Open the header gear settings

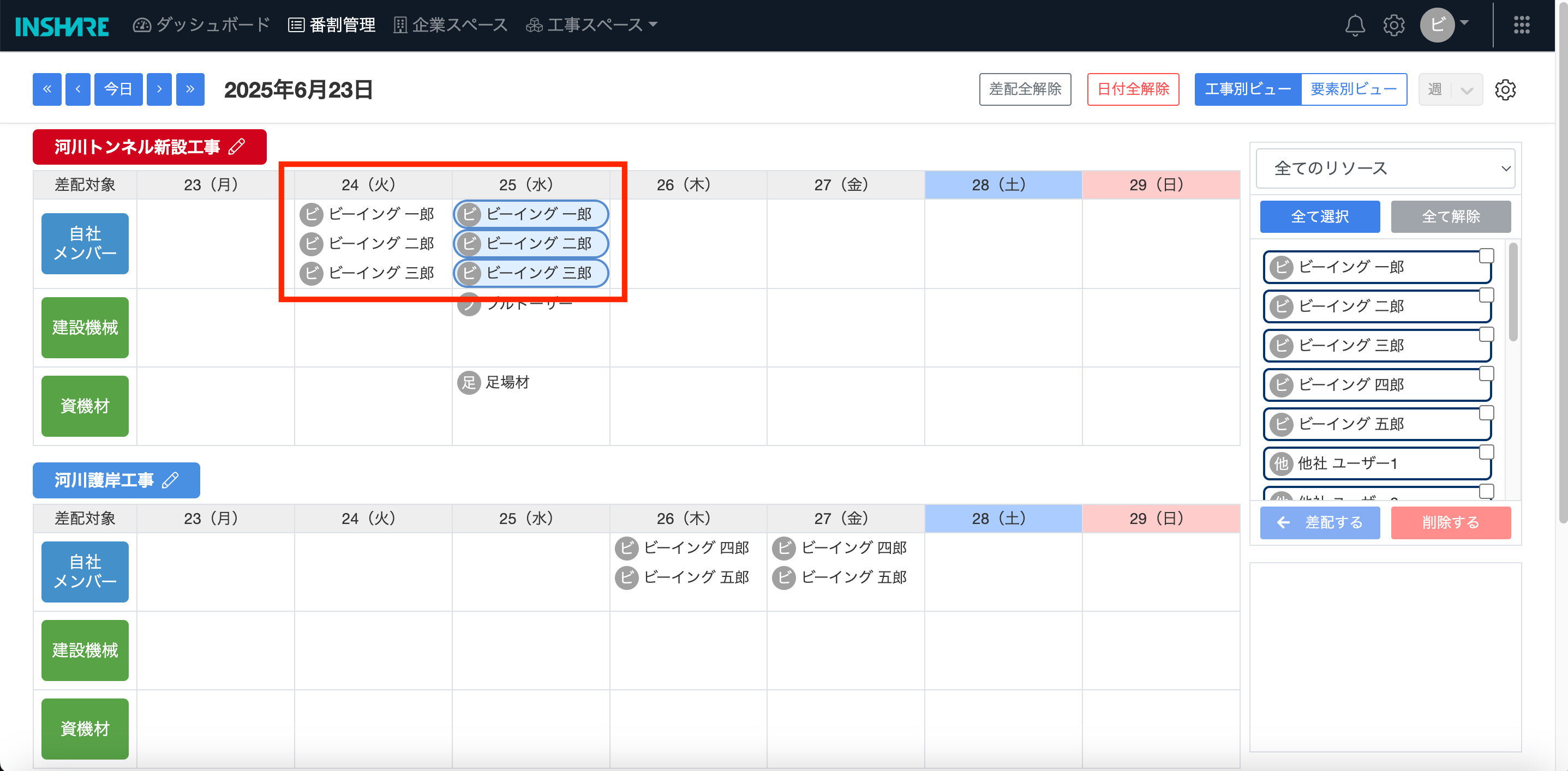(1393, 26)
